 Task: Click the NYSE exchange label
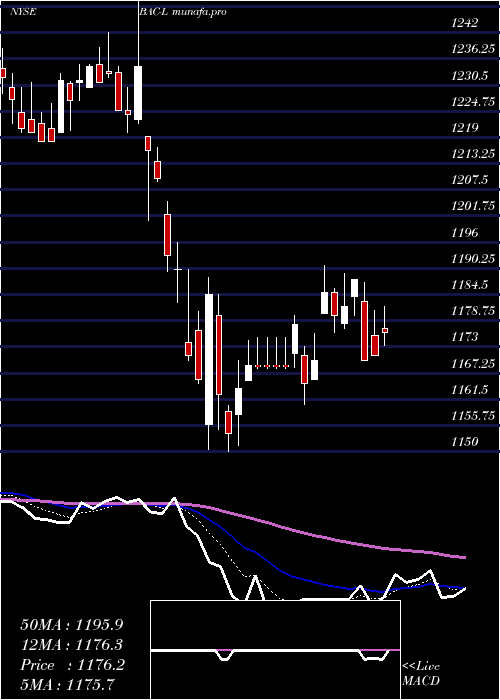pos(26,12)
